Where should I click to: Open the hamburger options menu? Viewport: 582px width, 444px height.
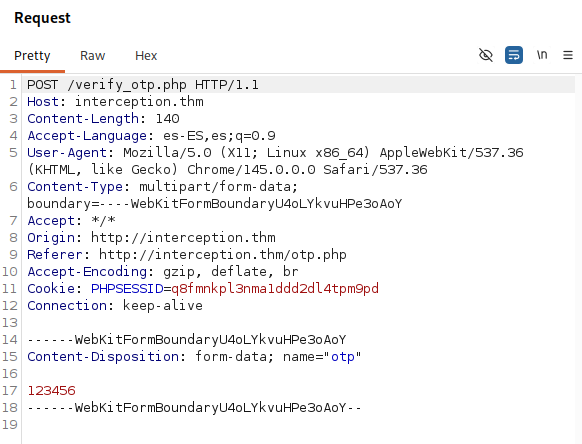point(568,55)
